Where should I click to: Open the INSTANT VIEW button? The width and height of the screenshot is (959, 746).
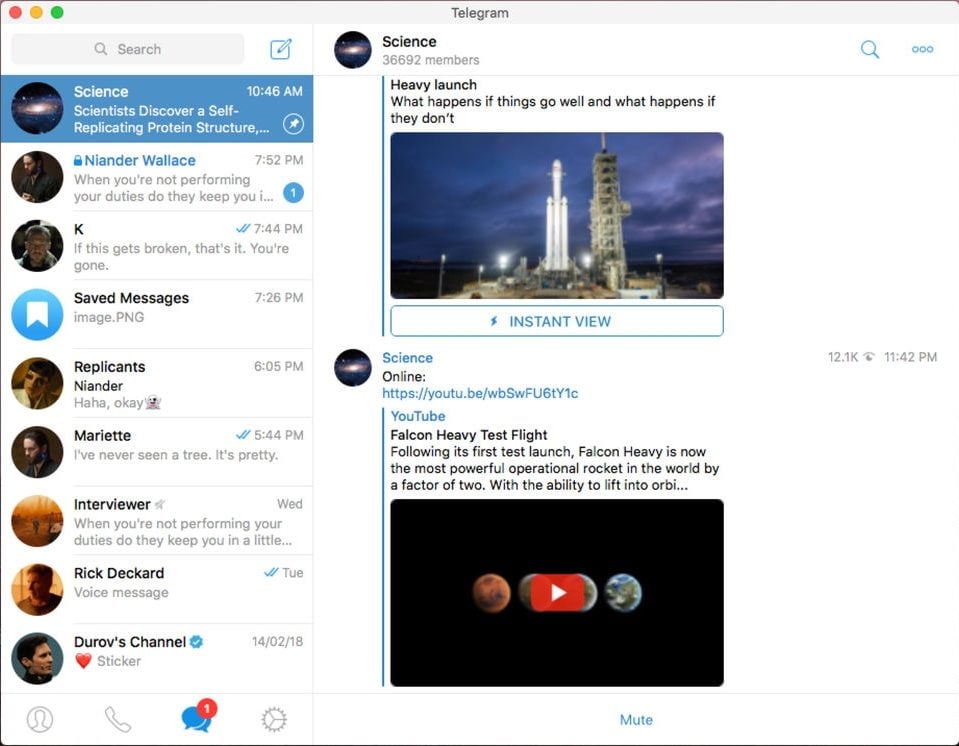coord(557,321)
